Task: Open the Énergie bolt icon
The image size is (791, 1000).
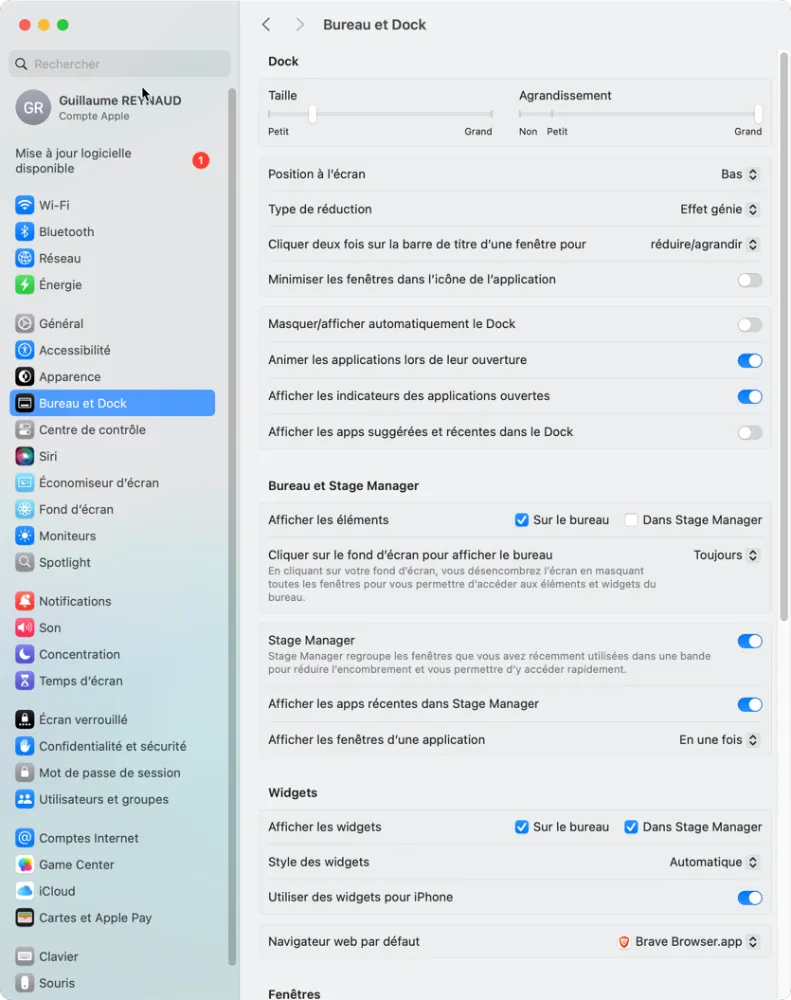Action: pyautogui.click(x=24, y=284)
